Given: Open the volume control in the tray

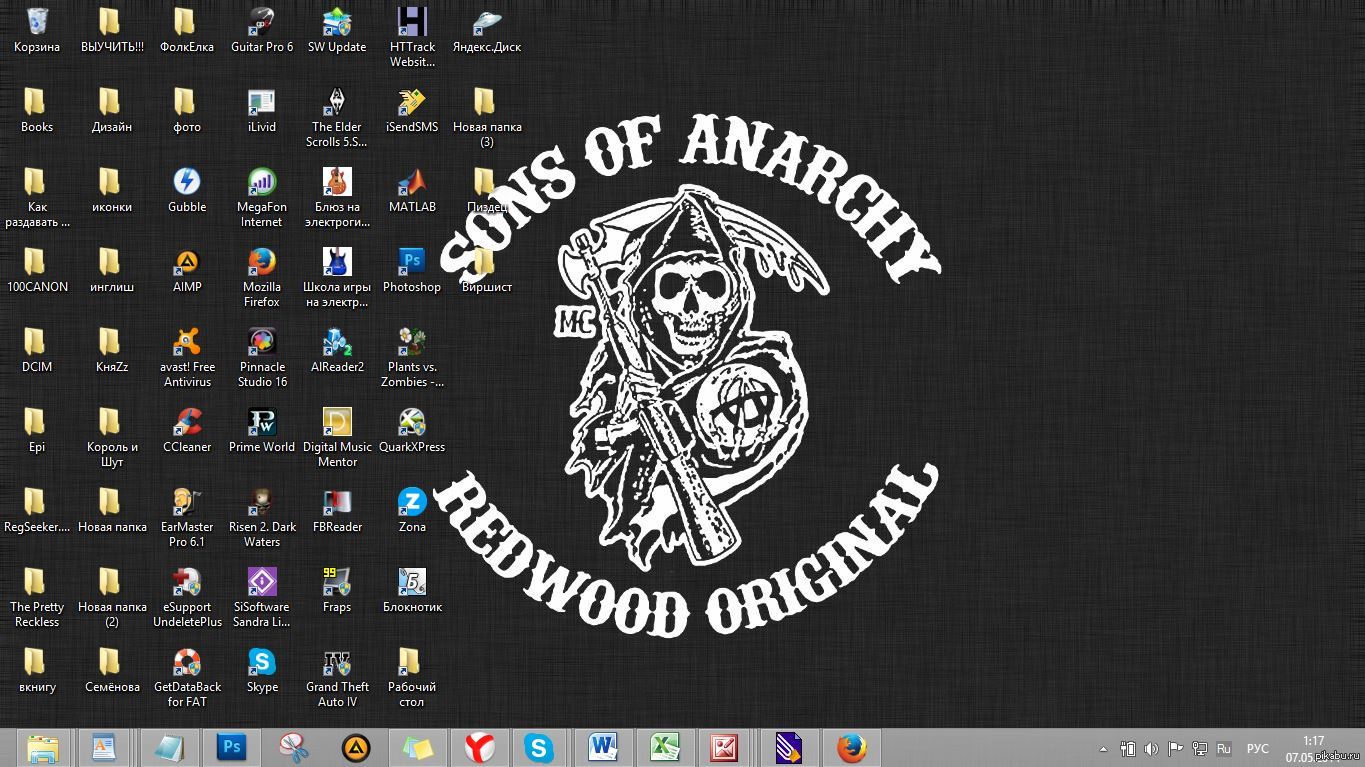Looking at the screenshot, I should click(x=1151, y=748).
